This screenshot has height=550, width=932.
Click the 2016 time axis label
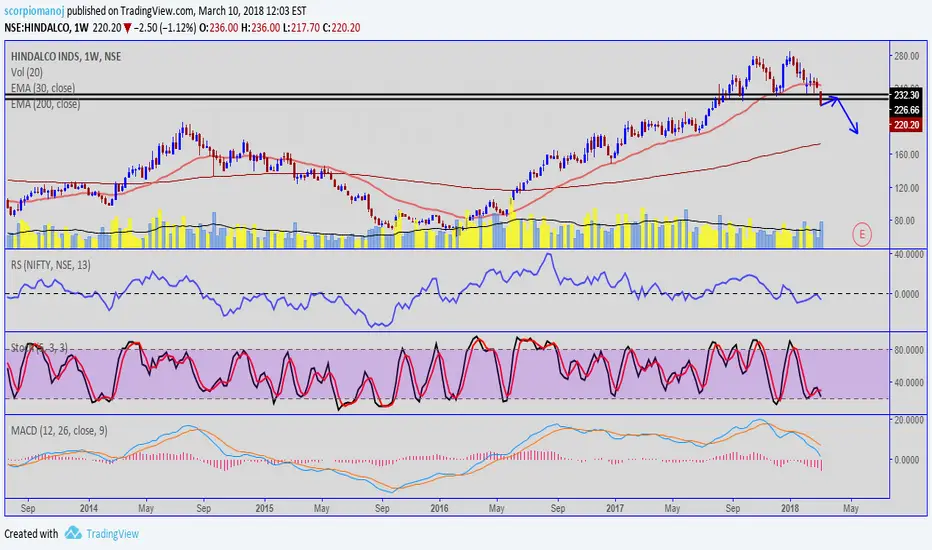tap(439, 508)
